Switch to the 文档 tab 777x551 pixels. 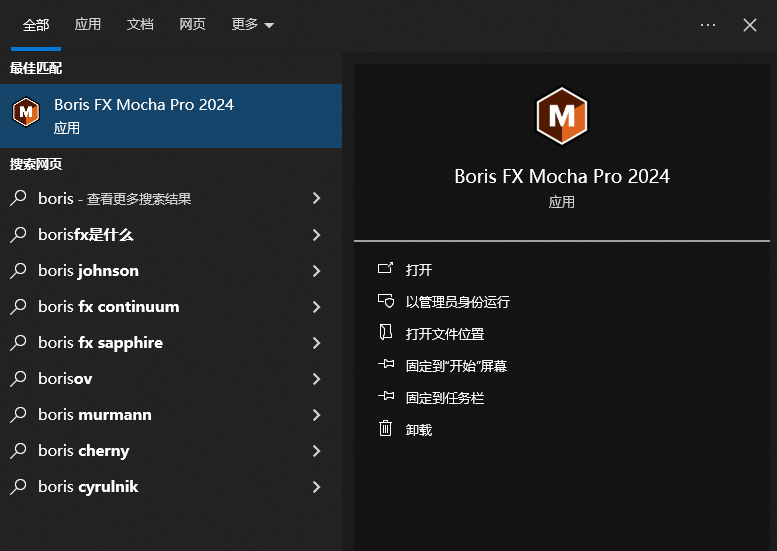[140, 24]
